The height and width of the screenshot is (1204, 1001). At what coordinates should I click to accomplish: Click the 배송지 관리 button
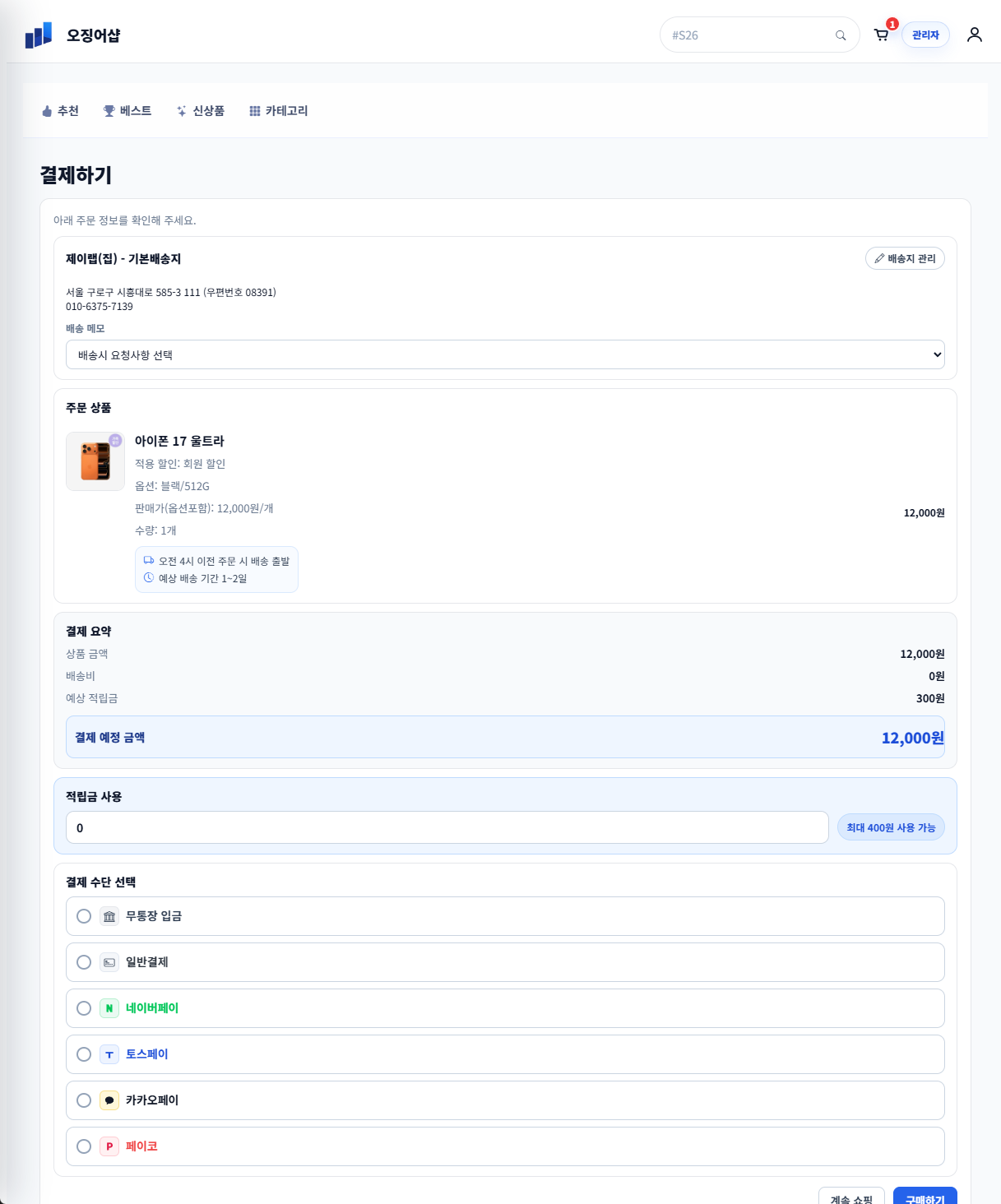tap(905, 258)
